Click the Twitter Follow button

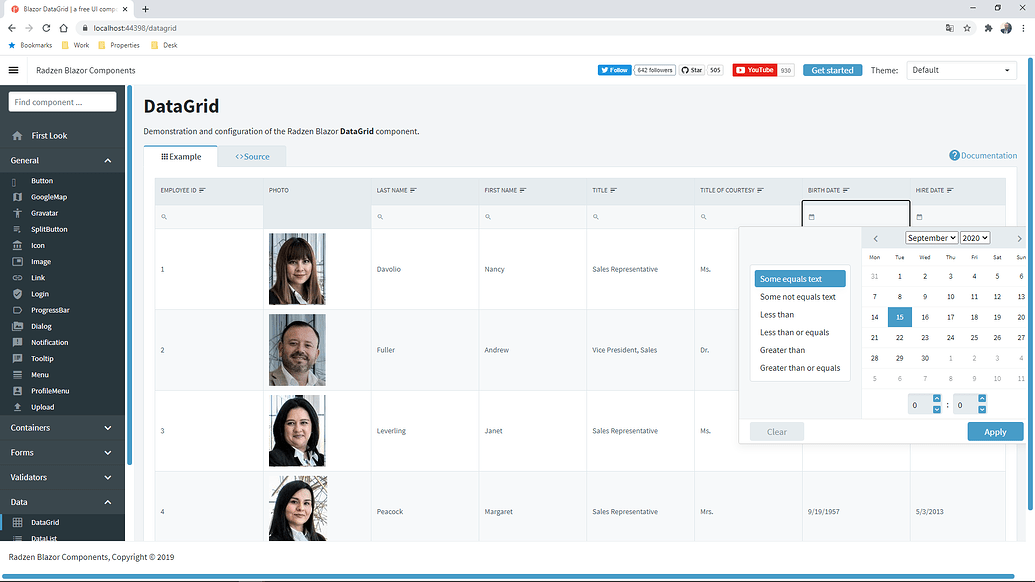(615, 70)
